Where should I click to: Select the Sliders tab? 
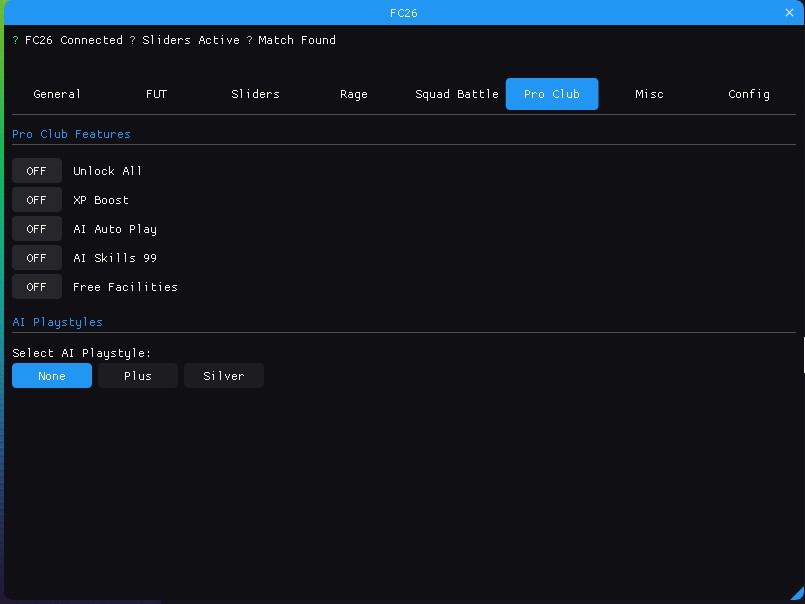255,94
